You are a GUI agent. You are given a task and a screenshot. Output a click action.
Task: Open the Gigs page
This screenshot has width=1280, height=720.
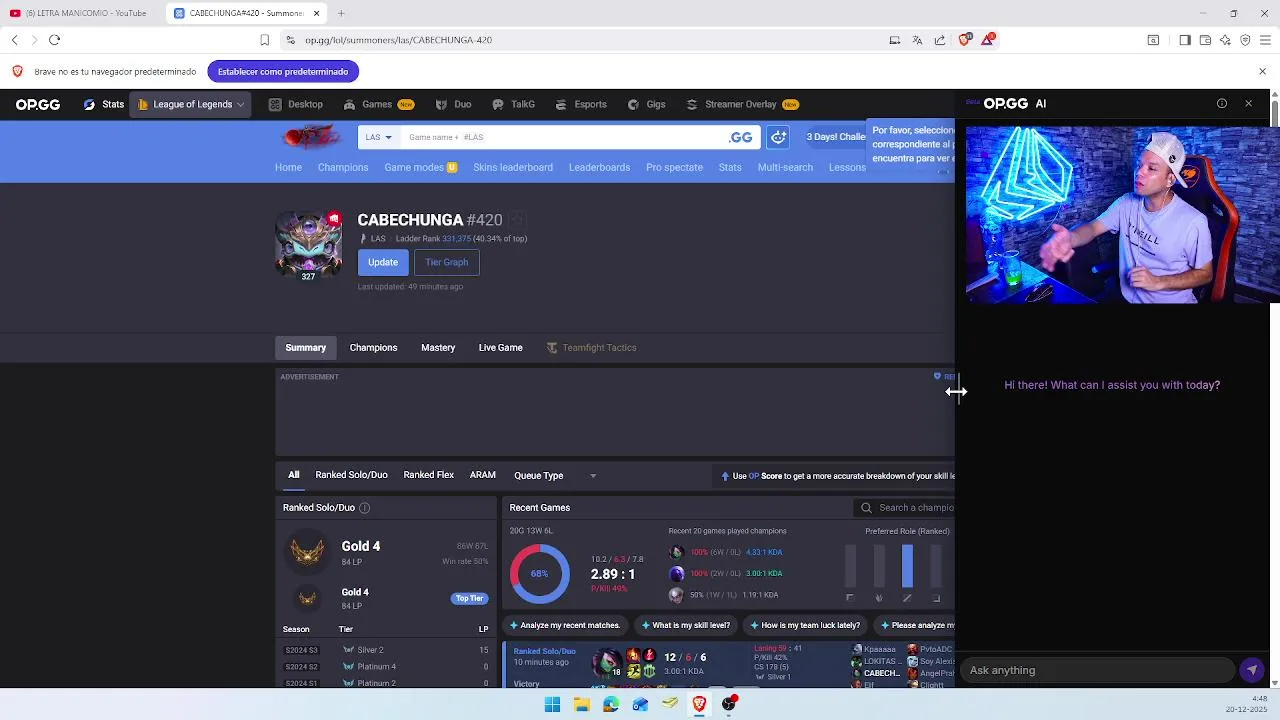(x=647, y=104)
